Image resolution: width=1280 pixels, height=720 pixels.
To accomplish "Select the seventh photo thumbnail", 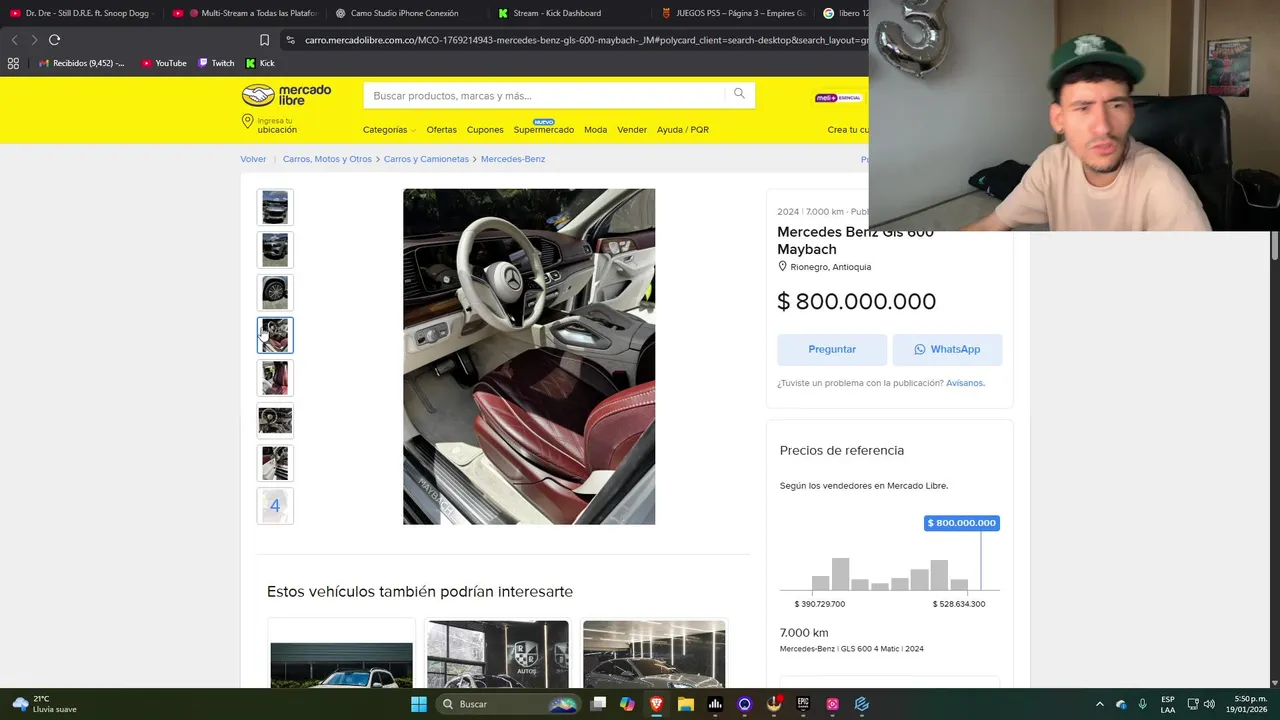I will click(x=275, y=463).
